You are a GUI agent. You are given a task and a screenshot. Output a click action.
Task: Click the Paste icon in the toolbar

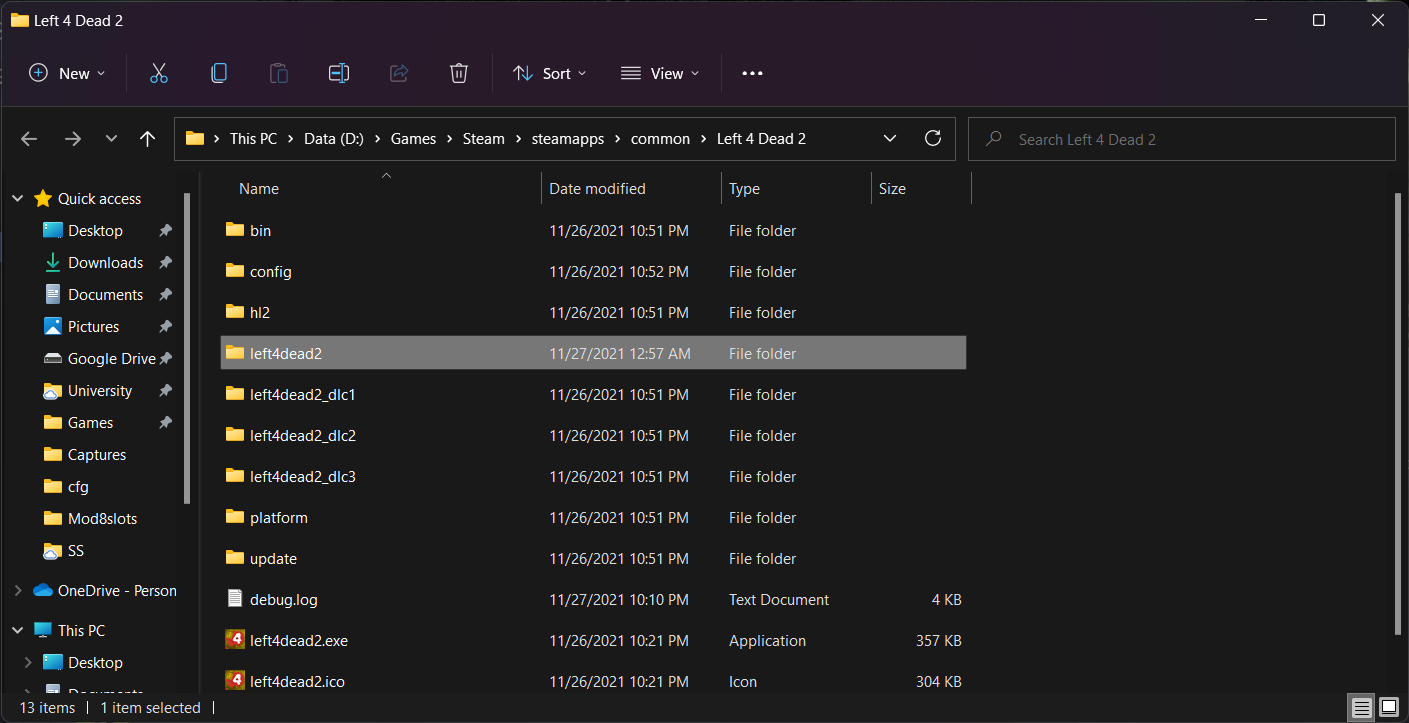point(278,72)
